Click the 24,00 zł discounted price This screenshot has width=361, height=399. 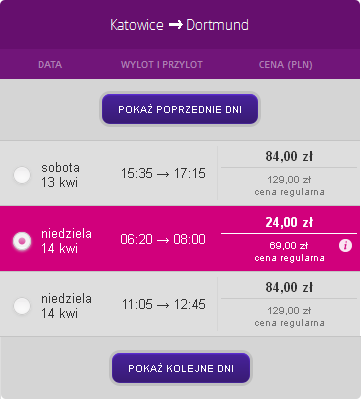(x=289, y=222)
